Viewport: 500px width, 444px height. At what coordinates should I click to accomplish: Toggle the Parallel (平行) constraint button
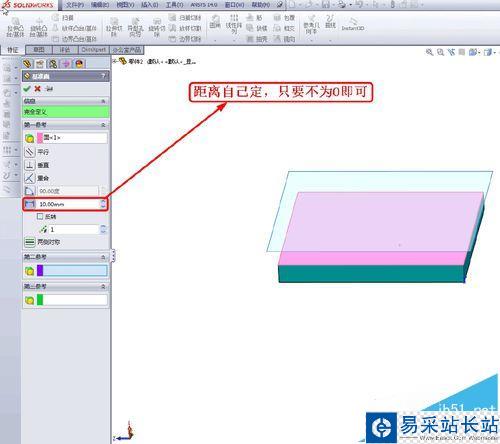point(30,152)
